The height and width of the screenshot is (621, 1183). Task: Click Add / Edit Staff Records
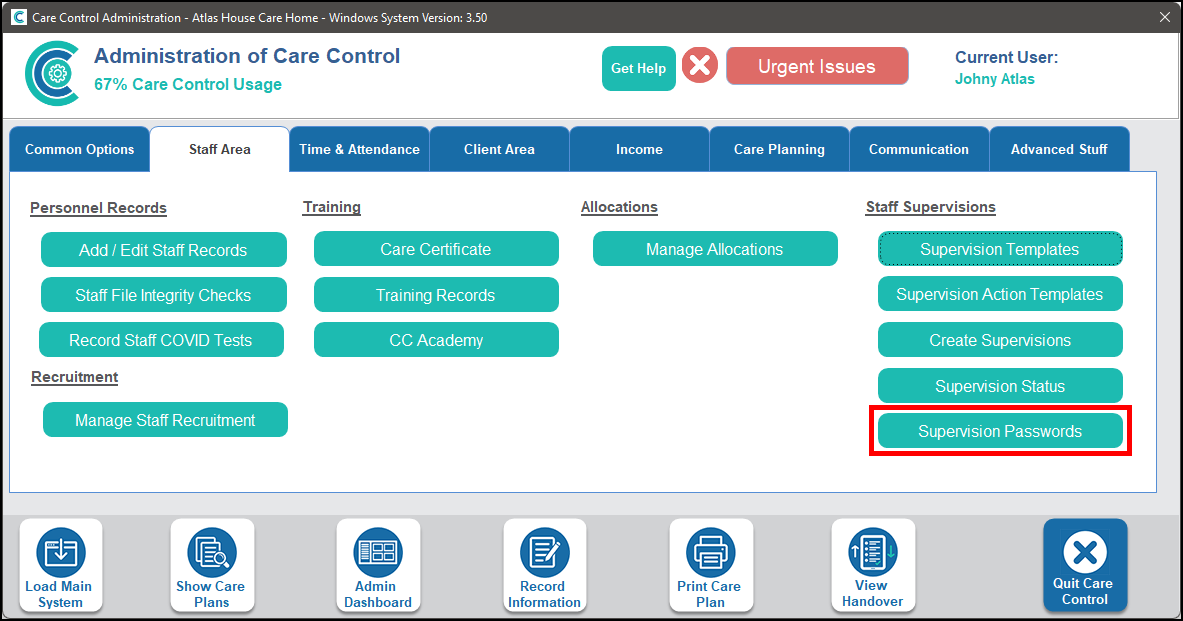163,250
